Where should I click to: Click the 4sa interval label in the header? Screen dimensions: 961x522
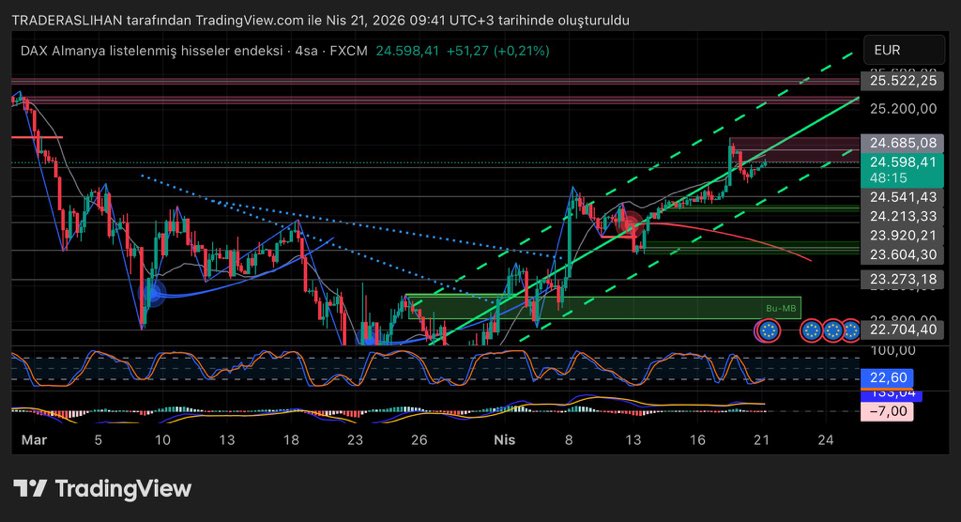tap(306, 51)
